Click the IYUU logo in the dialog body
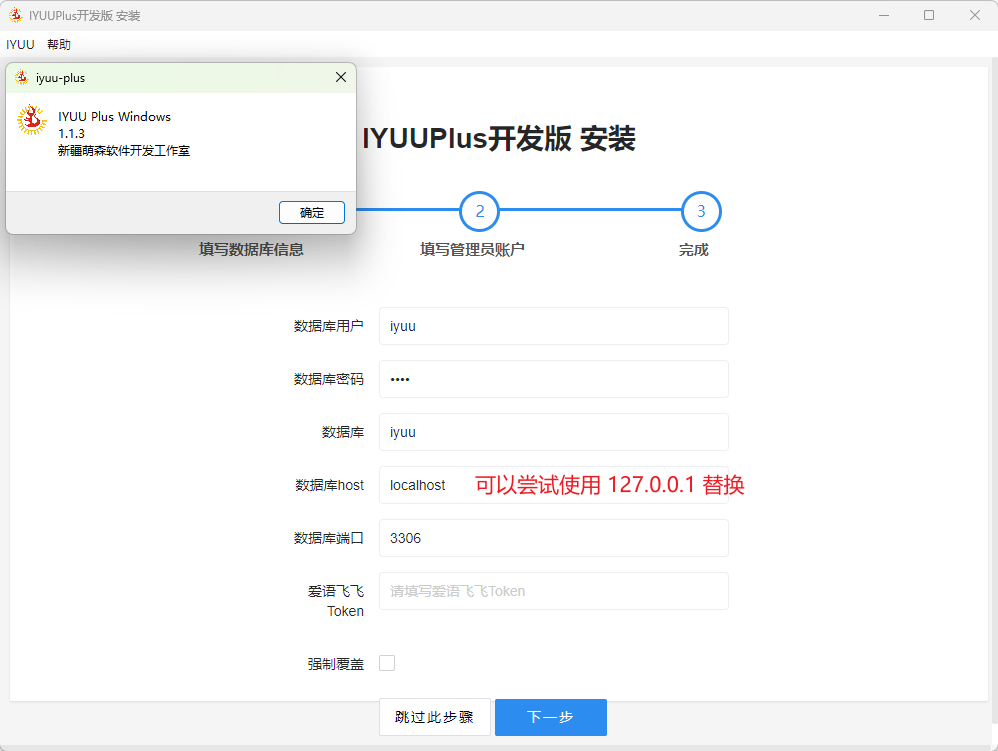 tap(32, 120)
